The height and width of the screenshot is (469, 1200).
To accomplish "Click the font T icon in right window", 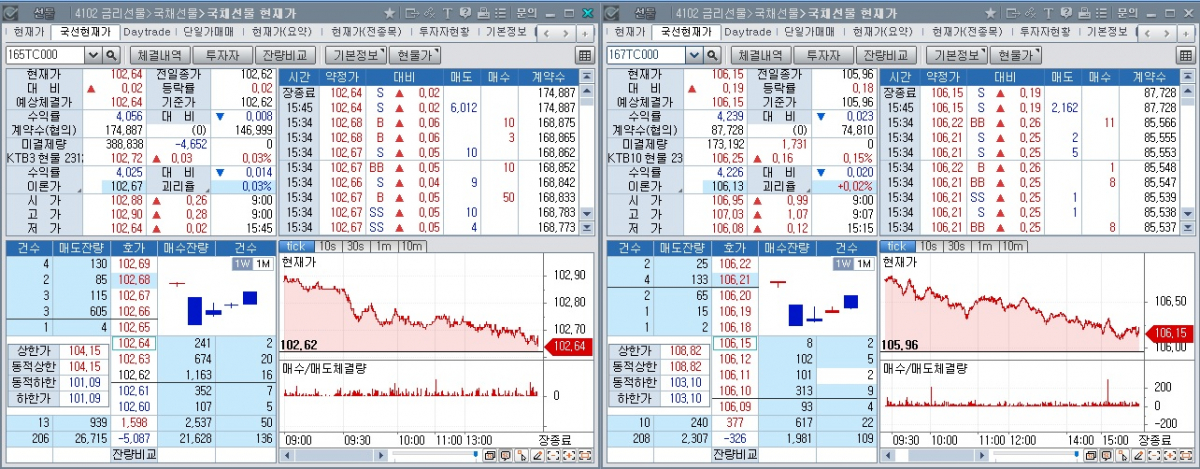I will (x=1050, y=13).
